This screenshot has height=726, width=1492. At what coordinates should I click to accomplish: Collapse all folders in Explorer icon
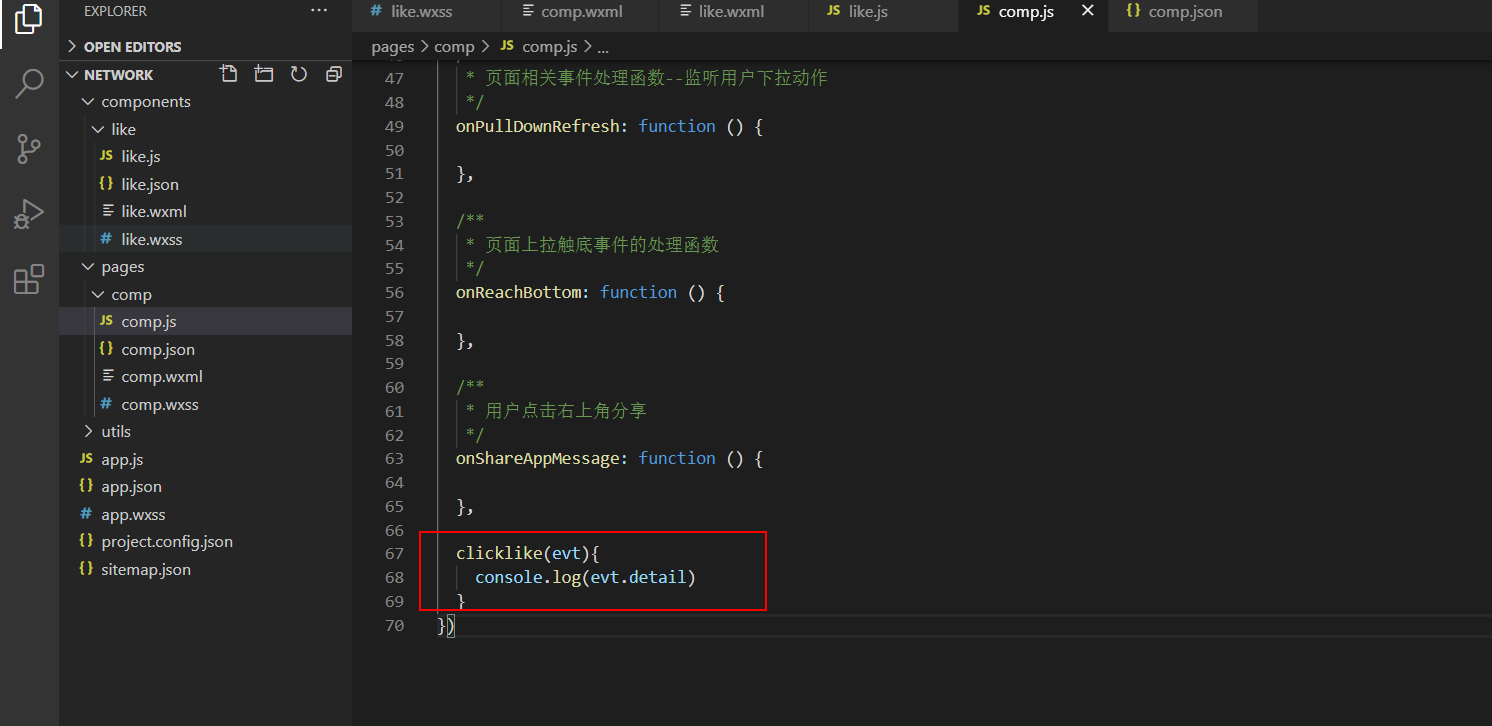tap(334, 74)
